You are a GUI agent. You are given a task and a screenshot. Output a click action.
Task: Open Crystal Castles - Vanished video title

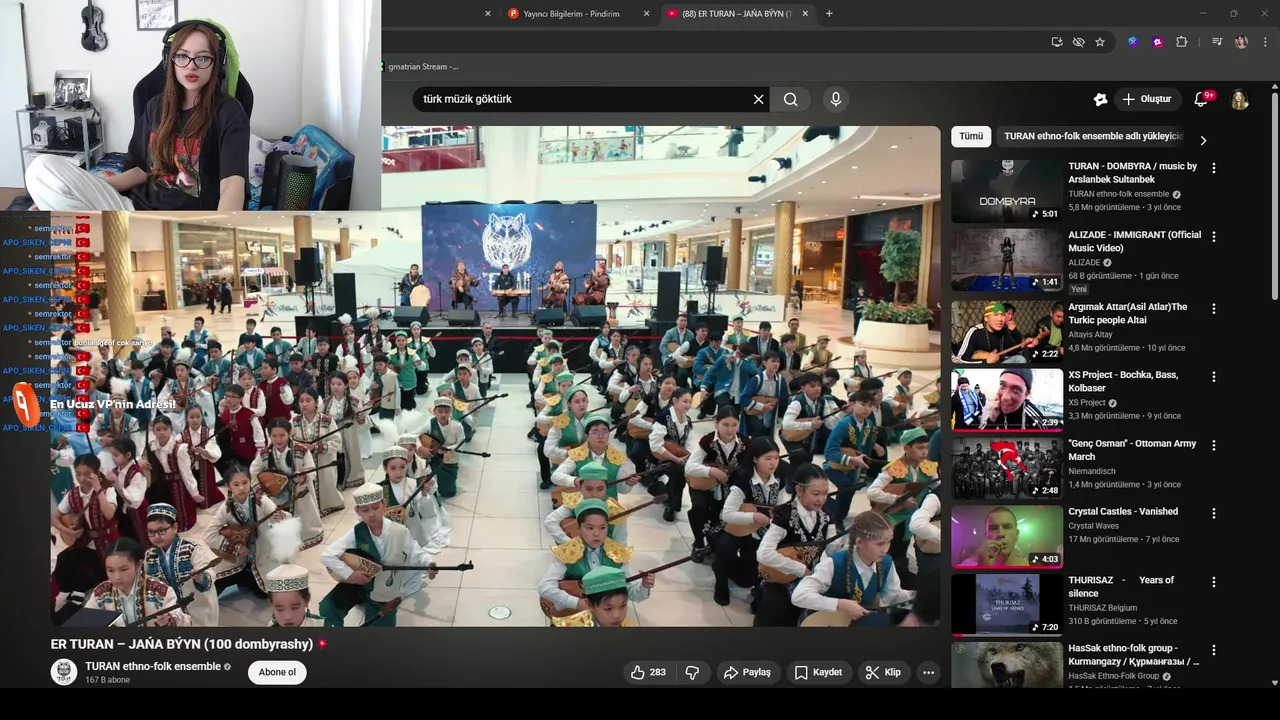tap(1123, 511)
